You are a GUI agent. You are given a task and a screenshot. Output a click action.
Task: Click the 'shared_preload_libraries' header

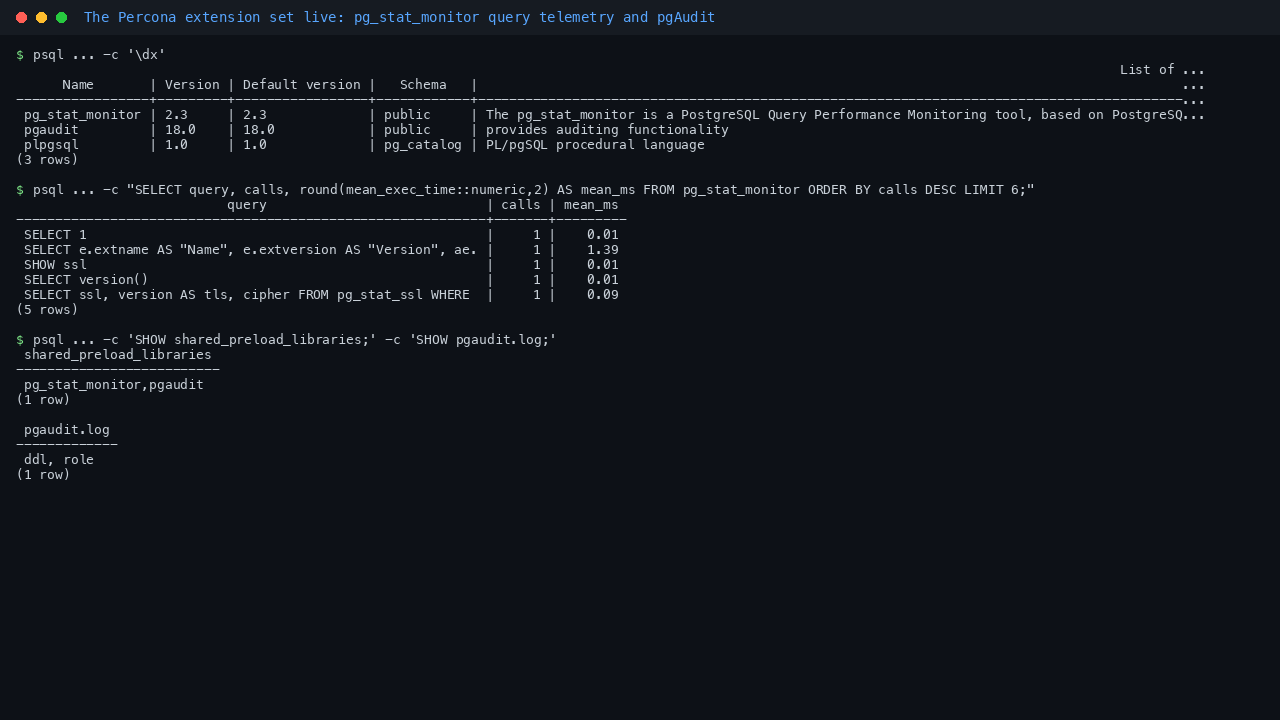coord(118,355)
